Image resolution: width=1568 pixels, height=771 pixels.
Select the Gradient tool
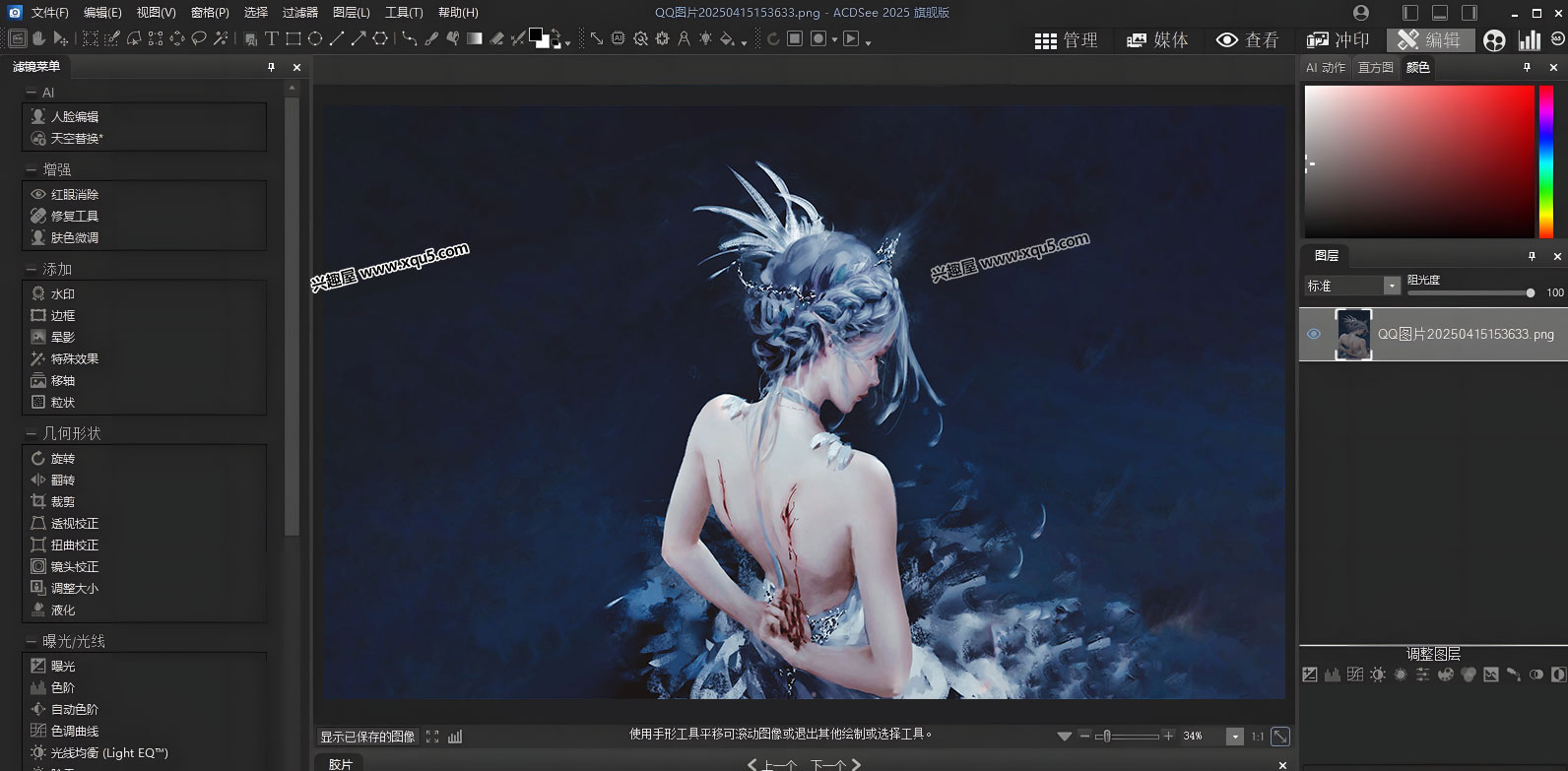(474, 38)
